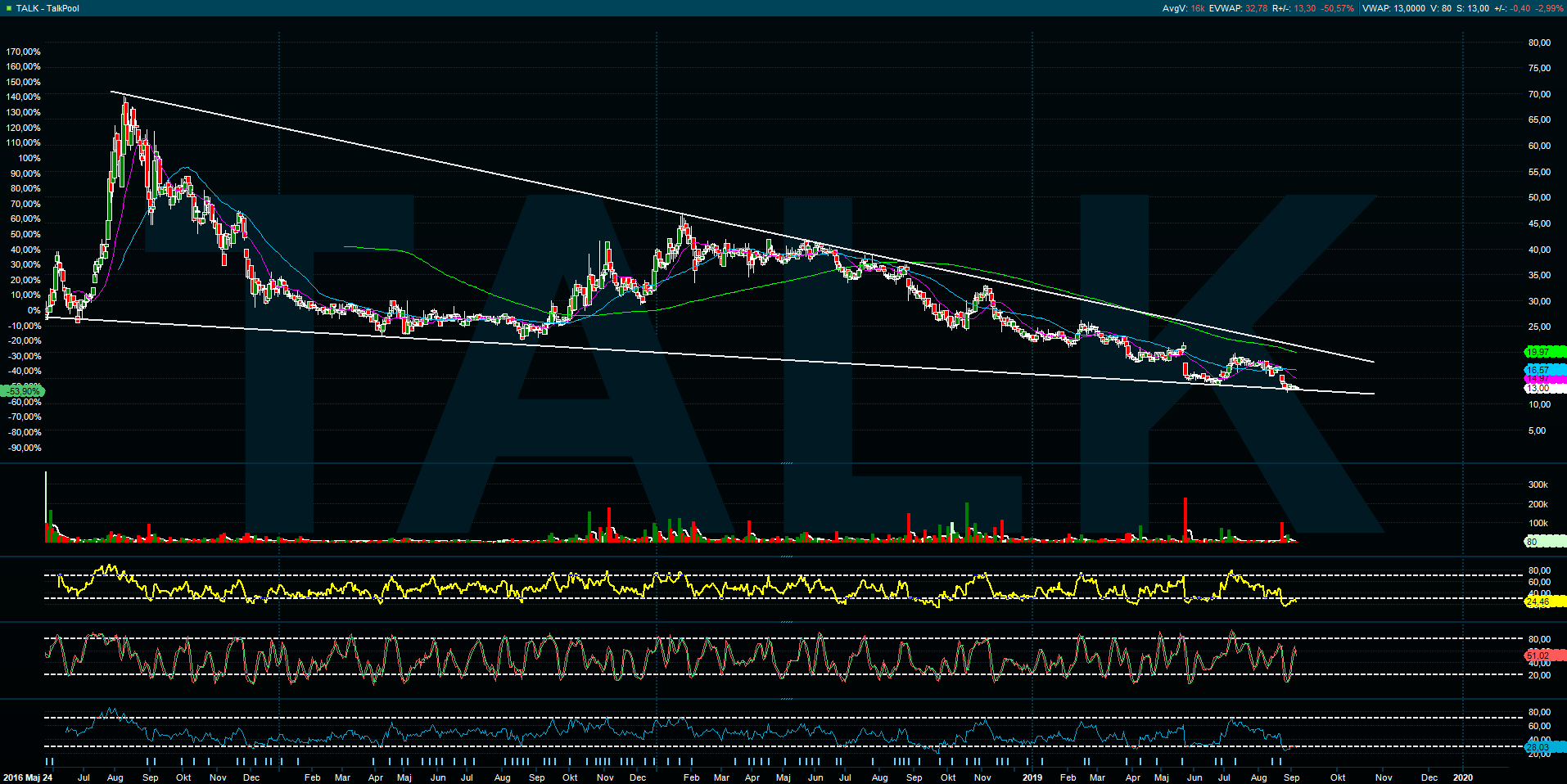1567x784 pixels.
Task: Click the green square icon beside TALK title
Action: 8,8
